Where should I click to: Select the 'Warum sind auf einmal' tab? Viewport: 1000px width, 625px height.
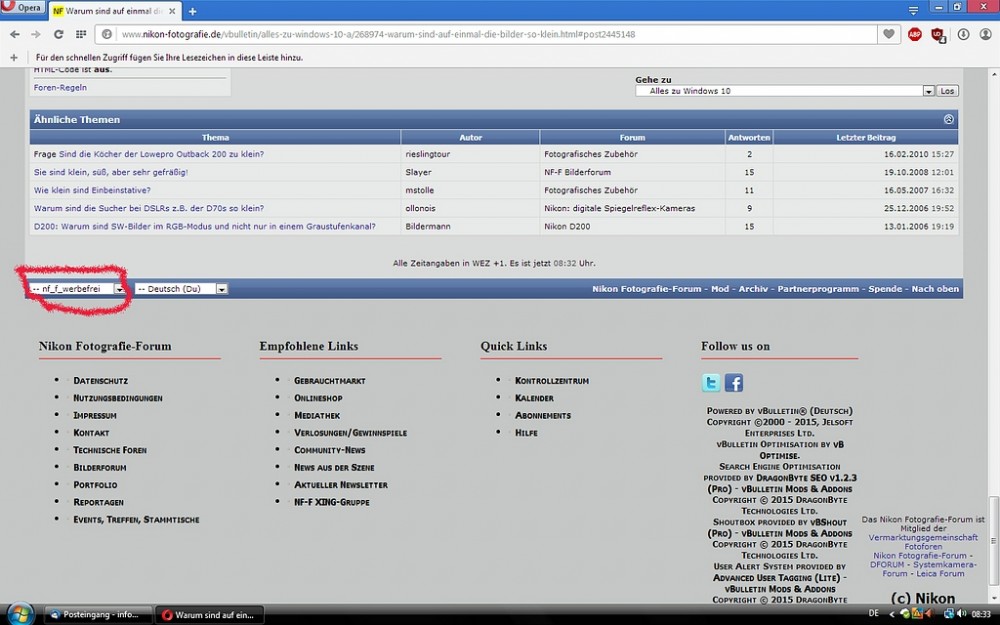coord(114,11)
